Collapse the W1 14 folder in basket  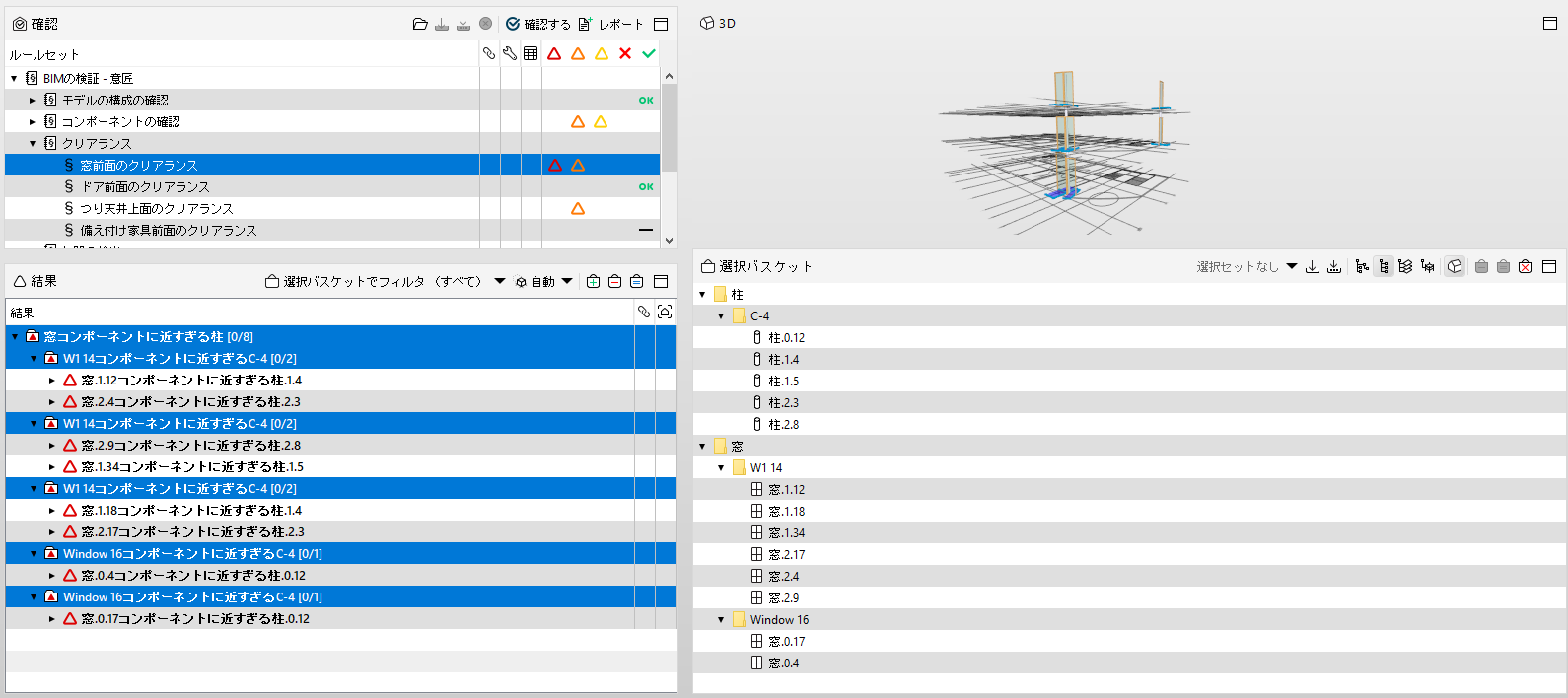[721, 467]
